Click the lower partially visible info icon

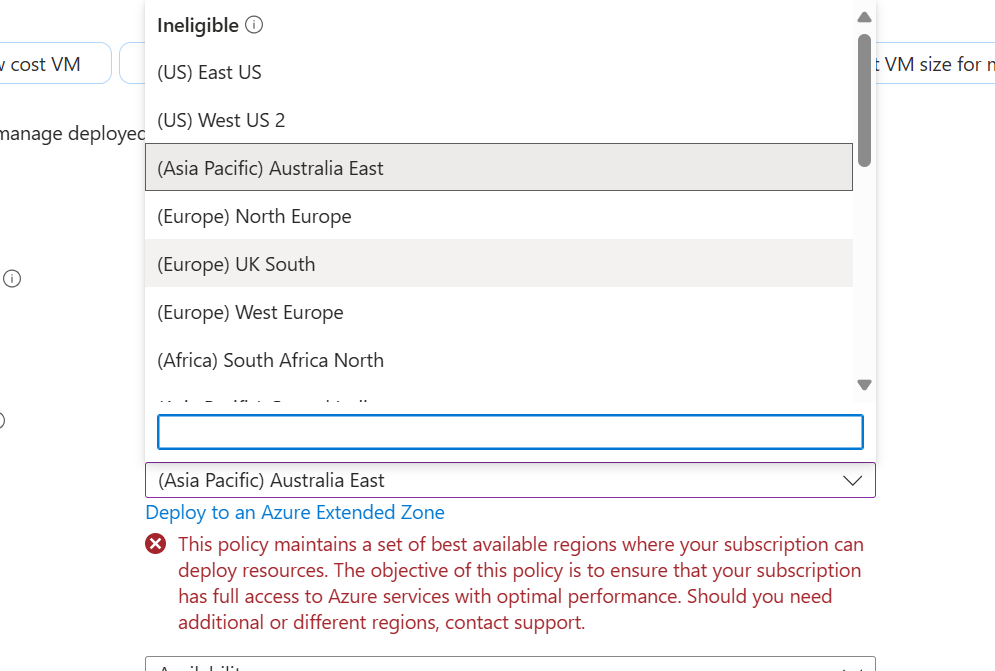pyautogui.click(x=3, y=420)
